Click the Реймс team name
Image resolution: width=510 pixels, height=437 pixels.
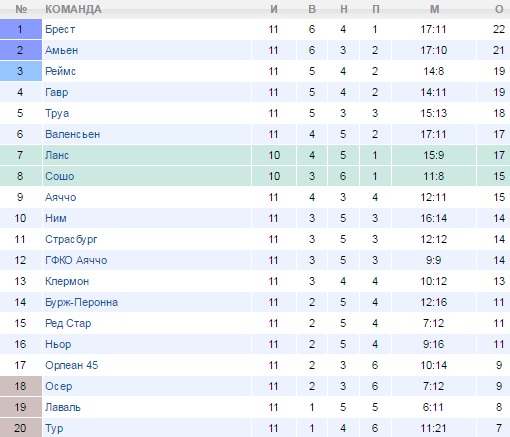click(x=60, y=71)
